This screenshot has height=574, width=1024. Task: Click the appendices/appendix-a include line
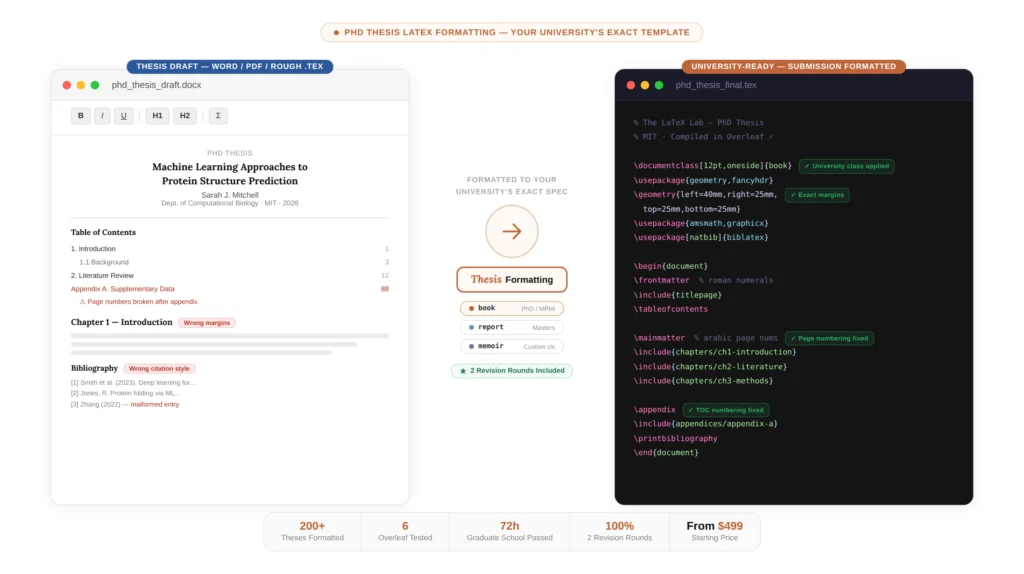(705, 424)
